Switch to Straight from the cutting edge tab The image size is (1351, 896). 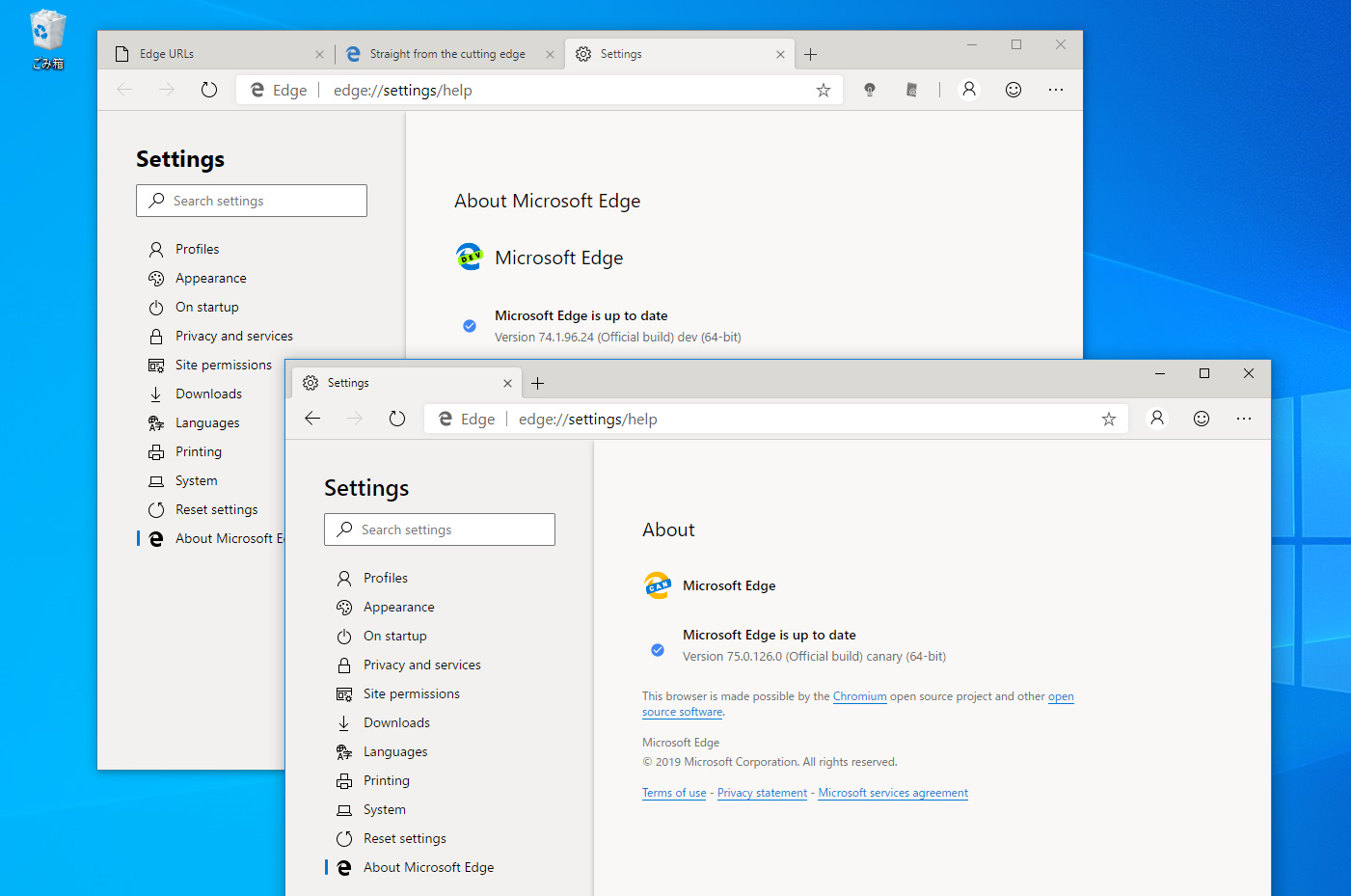point(448,54)
